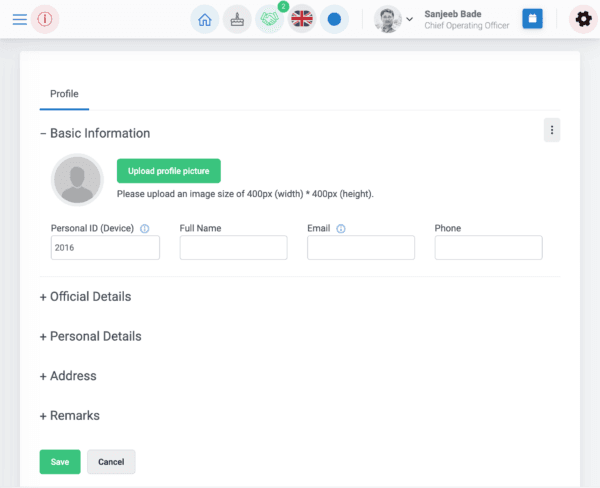The image size is (600, 488).
Task: Click info icon next to Email
Action: click(341, 228)
